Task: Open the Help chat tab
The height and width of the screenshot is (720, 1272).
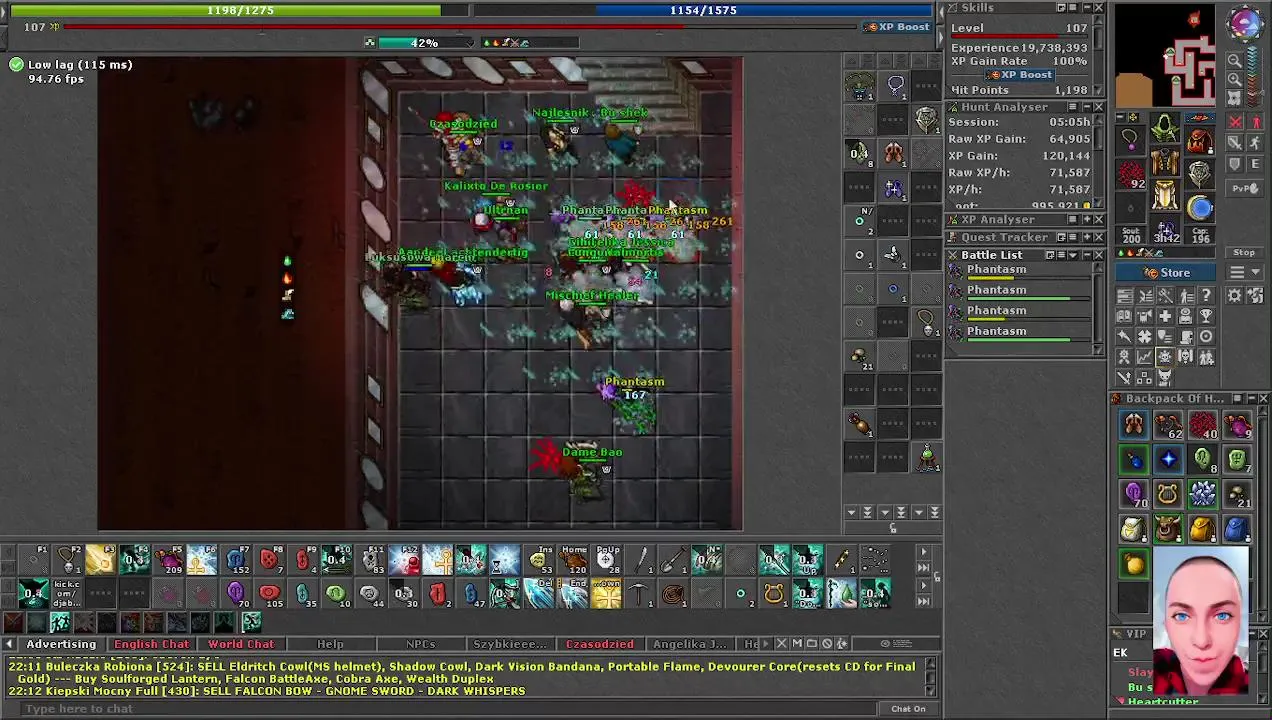Action: click(330, 644)
